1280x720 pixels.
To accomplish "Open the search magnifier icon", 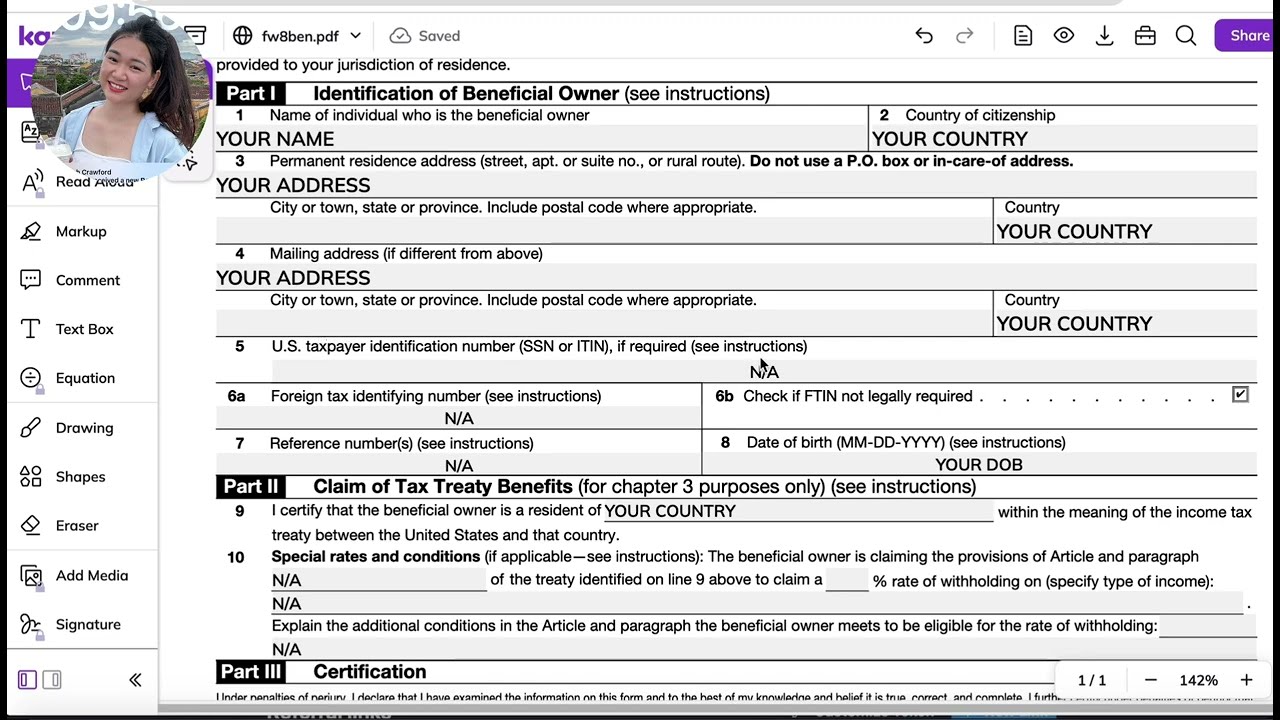I will pyautogui.click(x=1186, y=36).
